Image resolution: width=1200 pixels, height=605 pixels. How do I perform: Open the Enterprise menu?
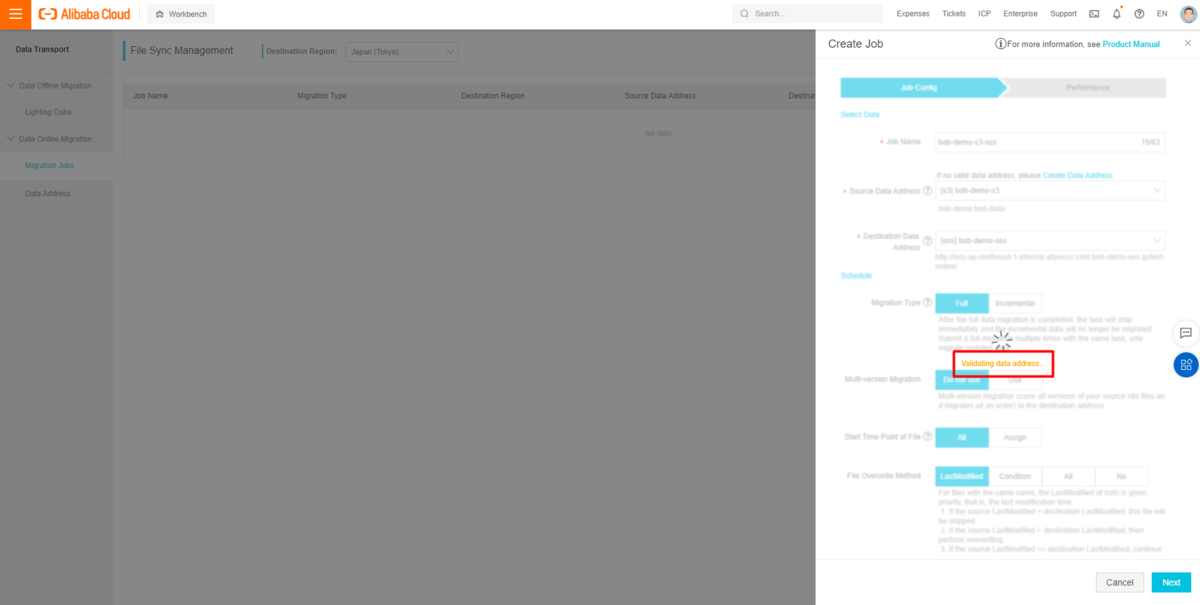(1021, 14)
